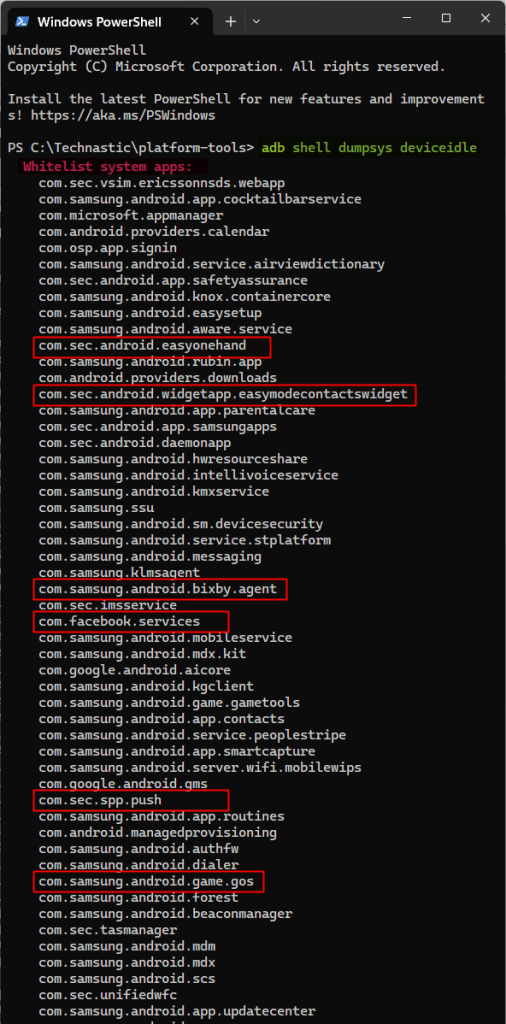Viewport: 506px width, 1024px height.
Task: Click the adb shell dumpsys deviceidle command
Action: click(369, 148)
